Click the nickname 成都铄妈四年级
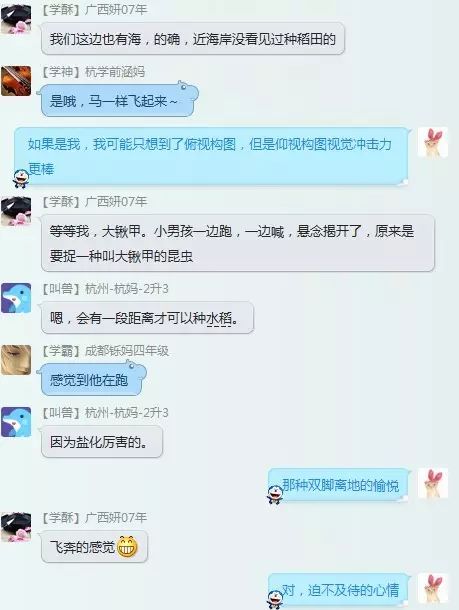Image resolution: width=459 pixels, height=610 pixels. click(x=127, y=351)
